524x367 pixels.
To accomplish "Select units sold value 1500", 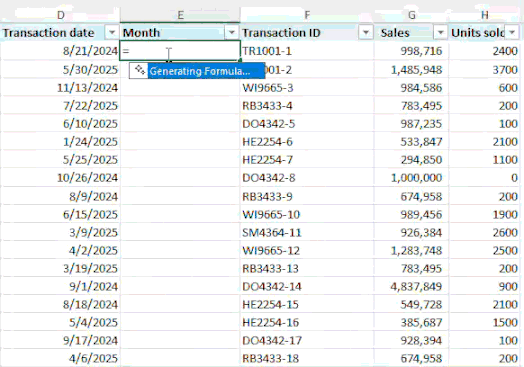I will [x=485, y=322].
